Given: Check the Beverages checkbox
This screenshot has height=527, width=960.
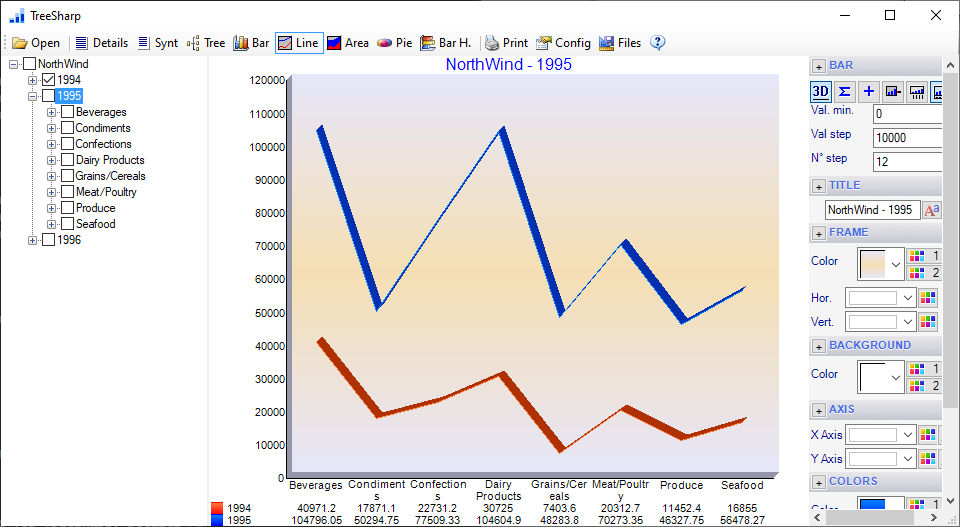Looking at the screenshot, I should [67, 112].
